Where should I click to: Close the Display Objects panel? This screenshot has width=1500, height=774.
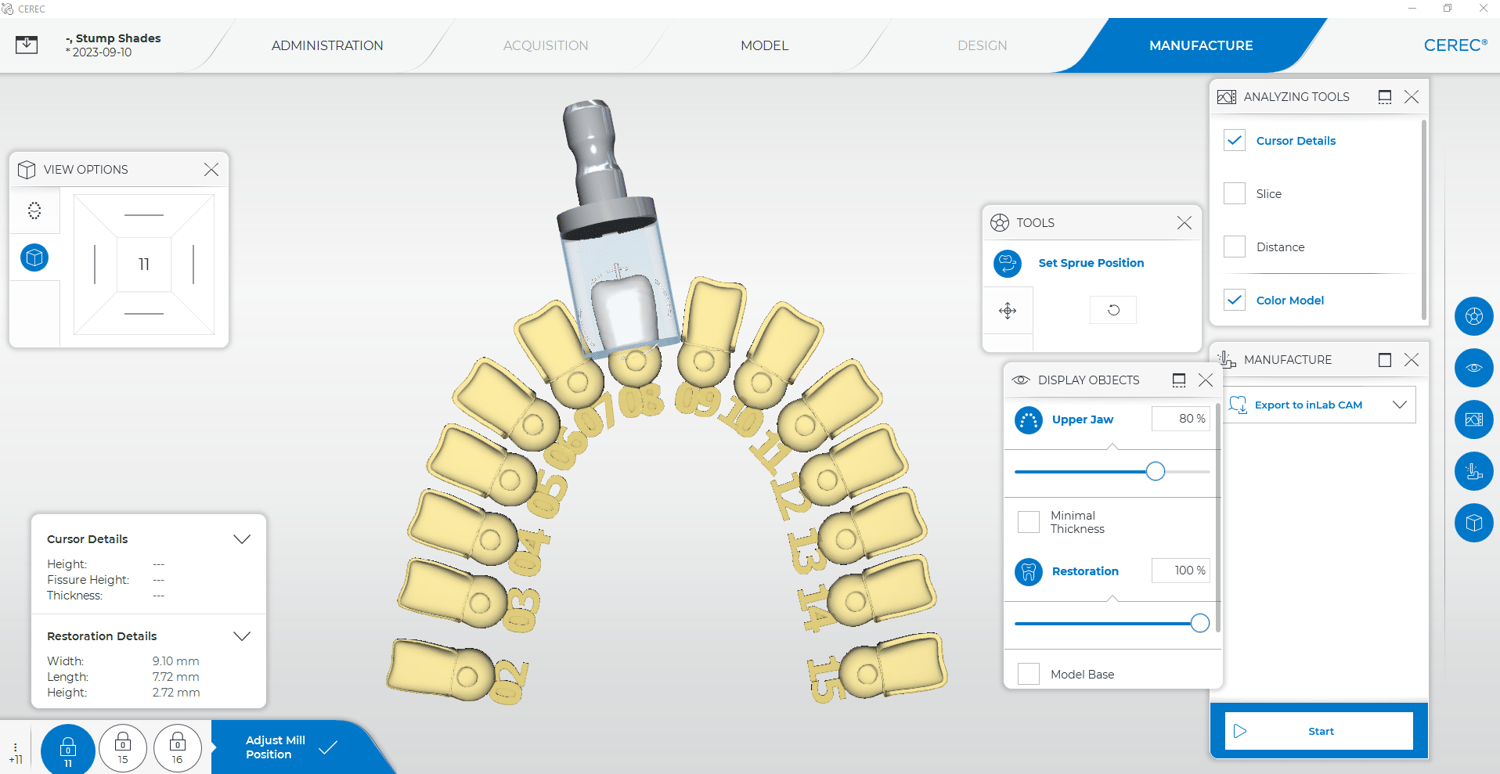click(x=1205, y=380)
